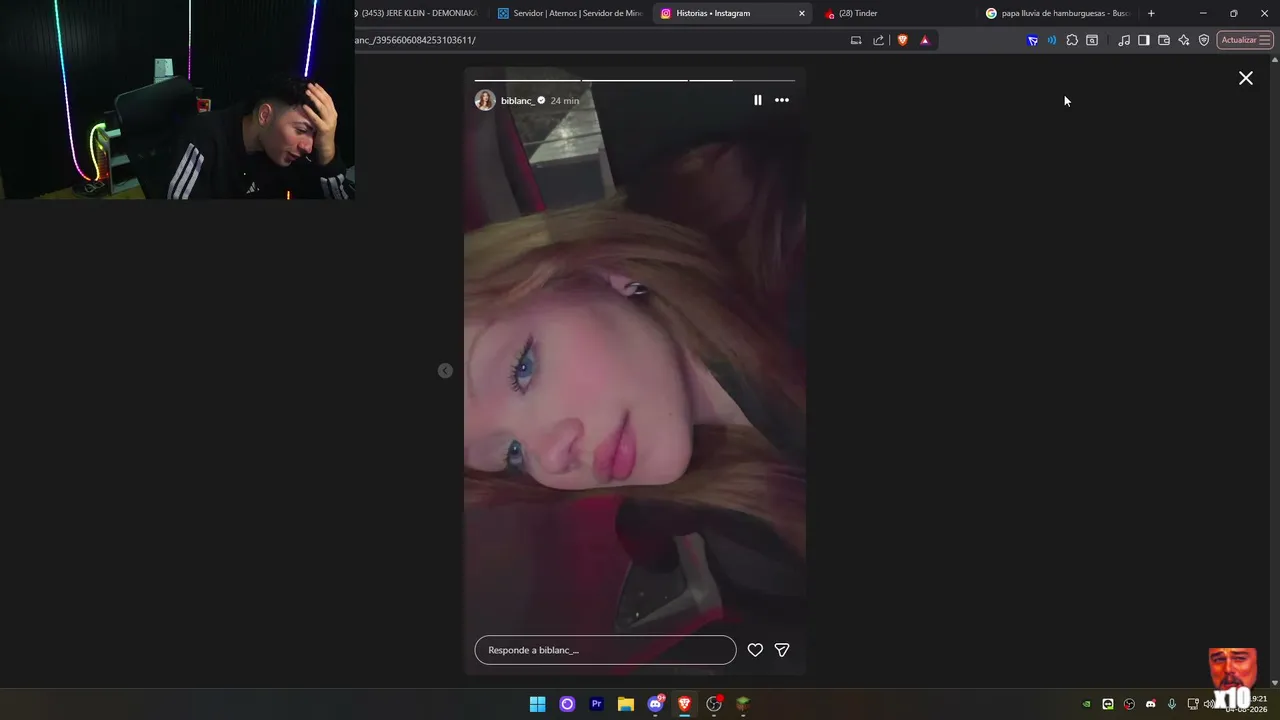Screen dimensions: 1280x720
Task: Open a new browser tab
Action: [x=1151, y=13]
